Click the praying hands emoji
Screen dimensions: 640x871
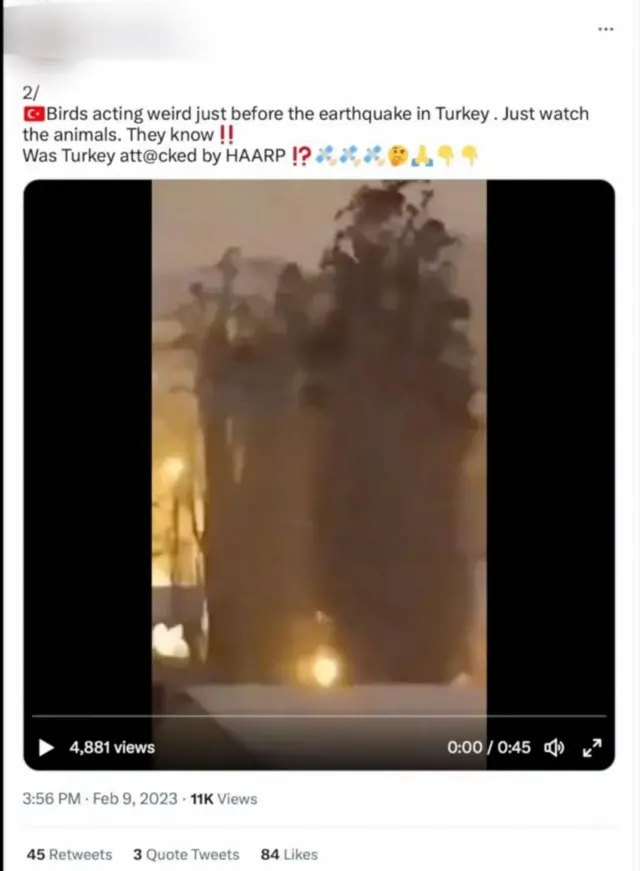422,156
